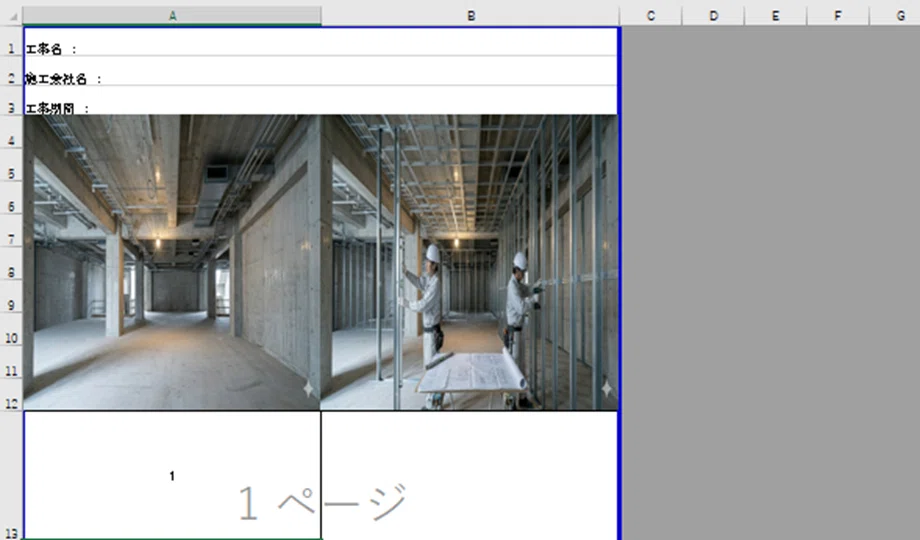Select row 3 header
This screenshot has width=920, height=540.
pos(11,101)
